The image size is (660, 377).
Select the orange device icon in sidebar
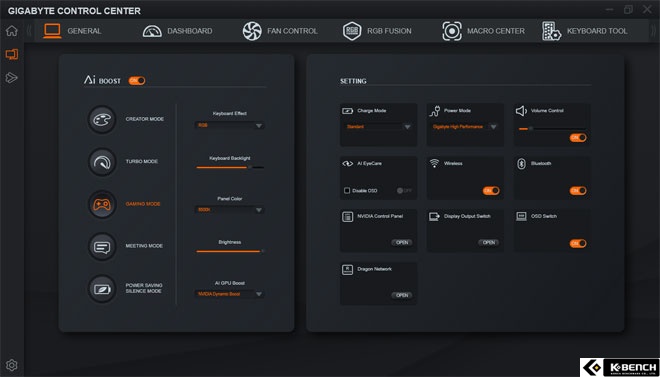click(x=12, y=54)
